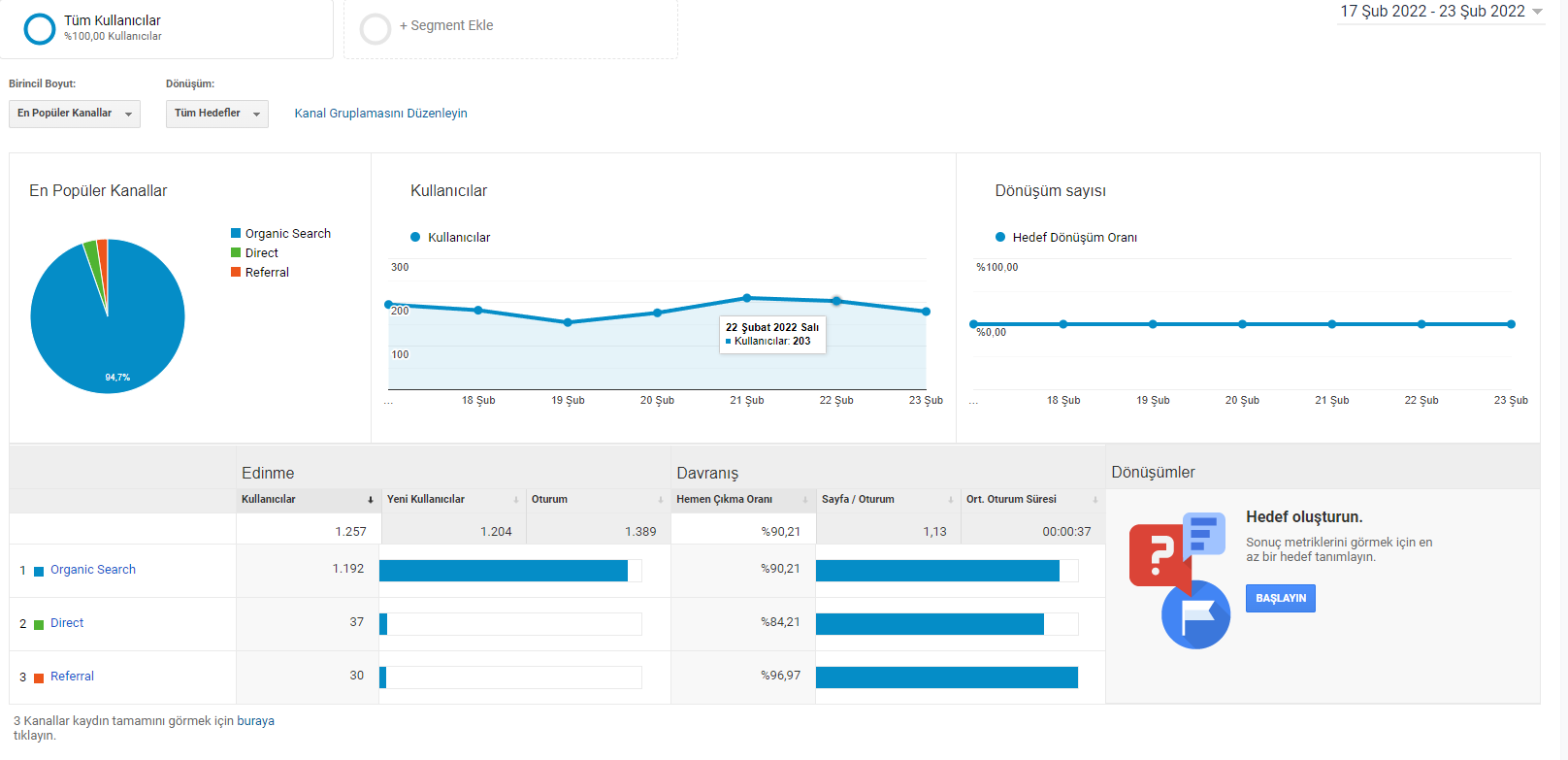Click sort arrow in Hemen Çıkma Oranı column
Viewport: 1568px width, 760px height.
click(x=805, y=500)
